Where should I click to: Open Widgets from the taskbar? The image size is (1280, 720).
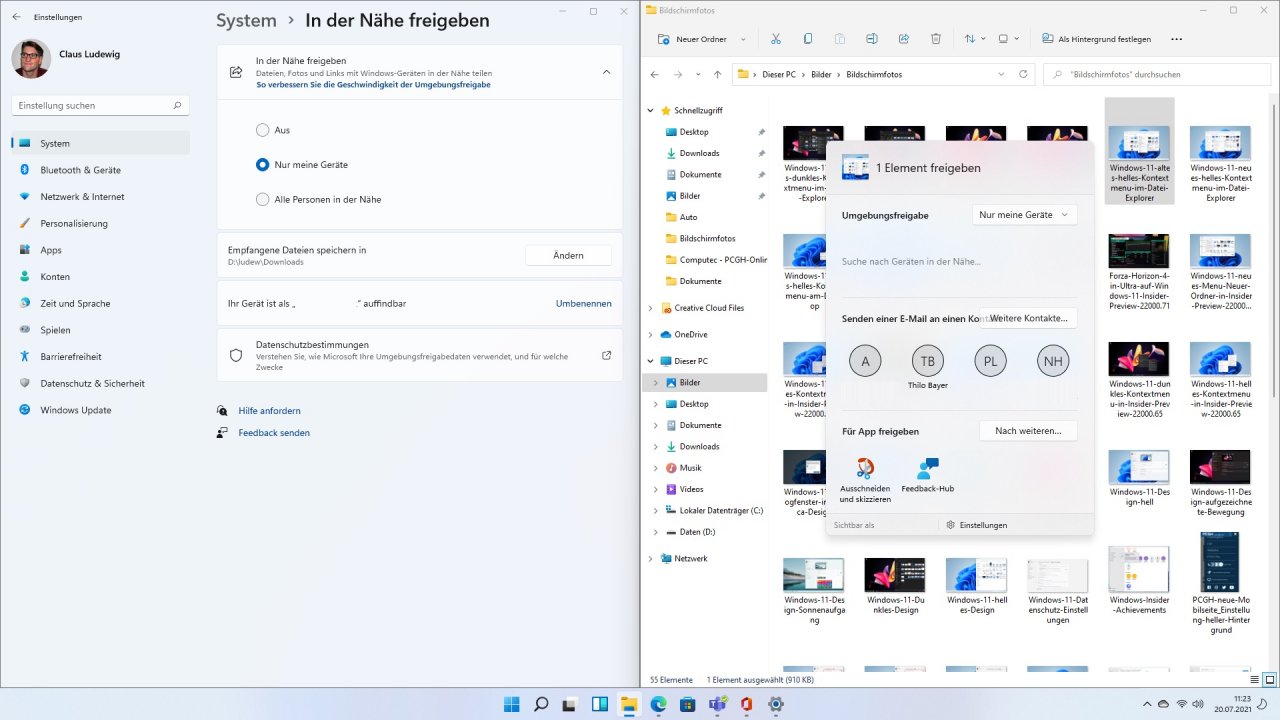(600, 704)
